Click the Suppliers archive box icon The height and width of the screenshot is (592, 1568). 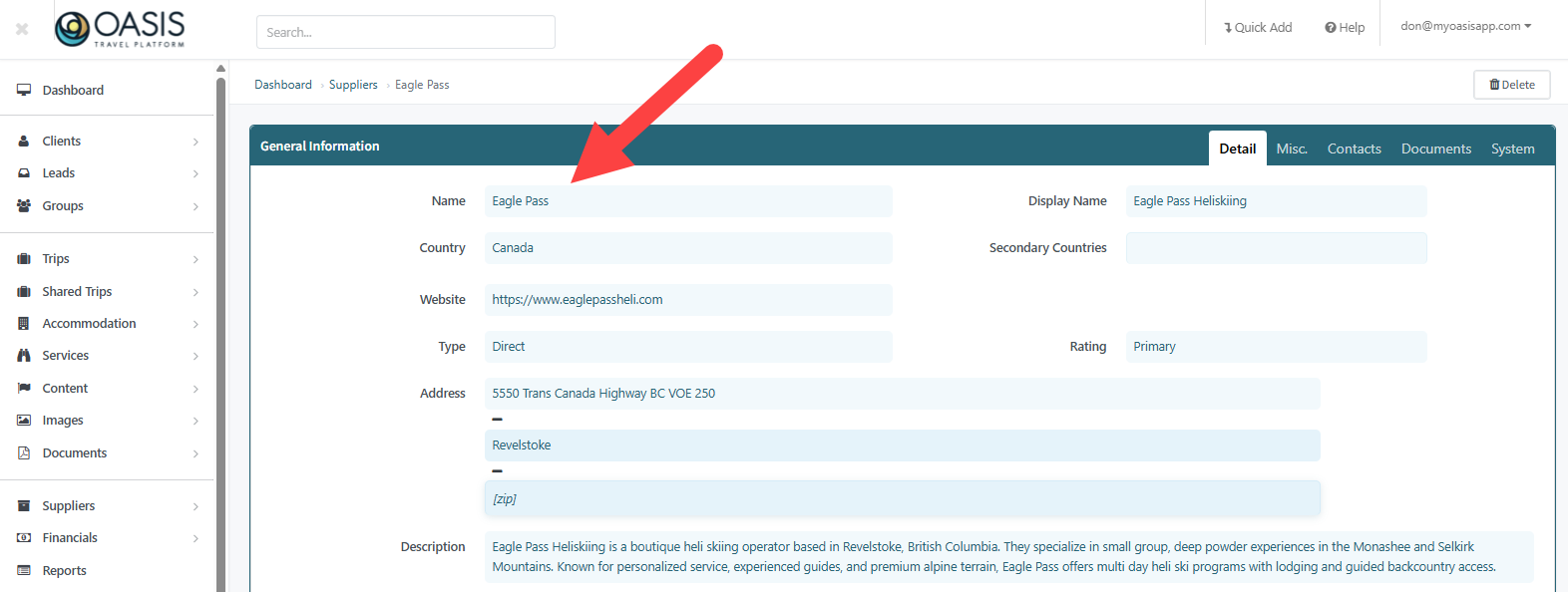click(24, 506)
